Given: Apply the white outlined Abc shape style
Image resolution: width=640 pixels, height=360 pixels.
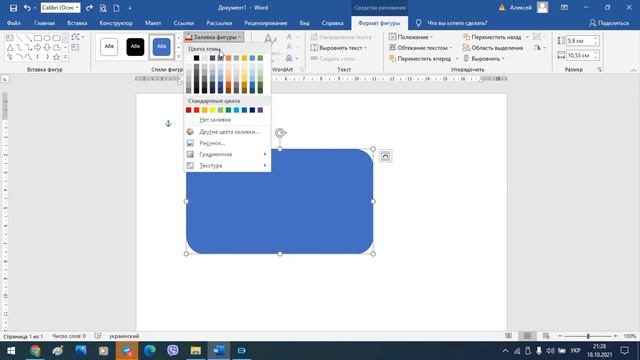Looking at the screenshot, I should click(x=109, y=47).
